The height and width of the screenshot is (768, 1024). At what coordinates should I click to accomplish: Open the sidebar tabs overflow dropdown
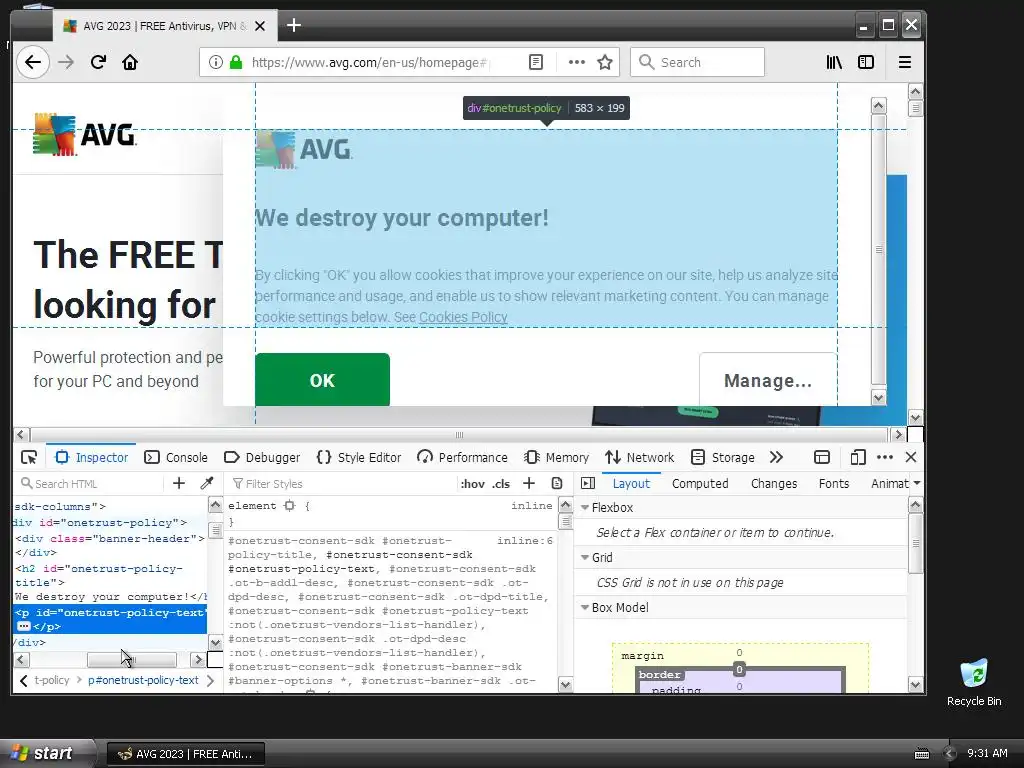coord(917,483)
